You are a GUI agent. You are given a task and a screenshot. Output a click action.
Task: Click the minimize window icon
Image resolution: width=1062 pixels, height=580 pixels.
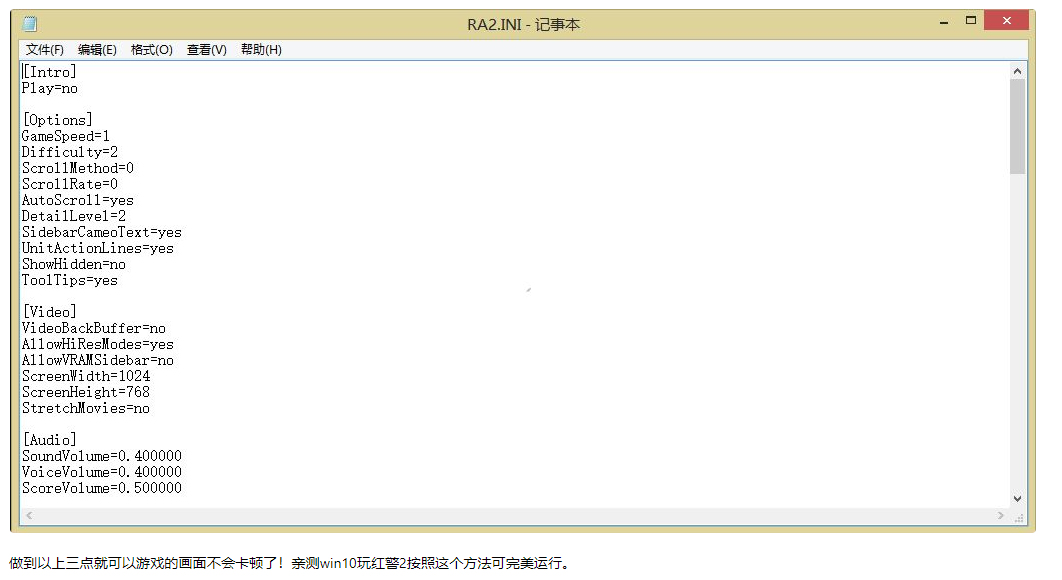pos(942,18)
